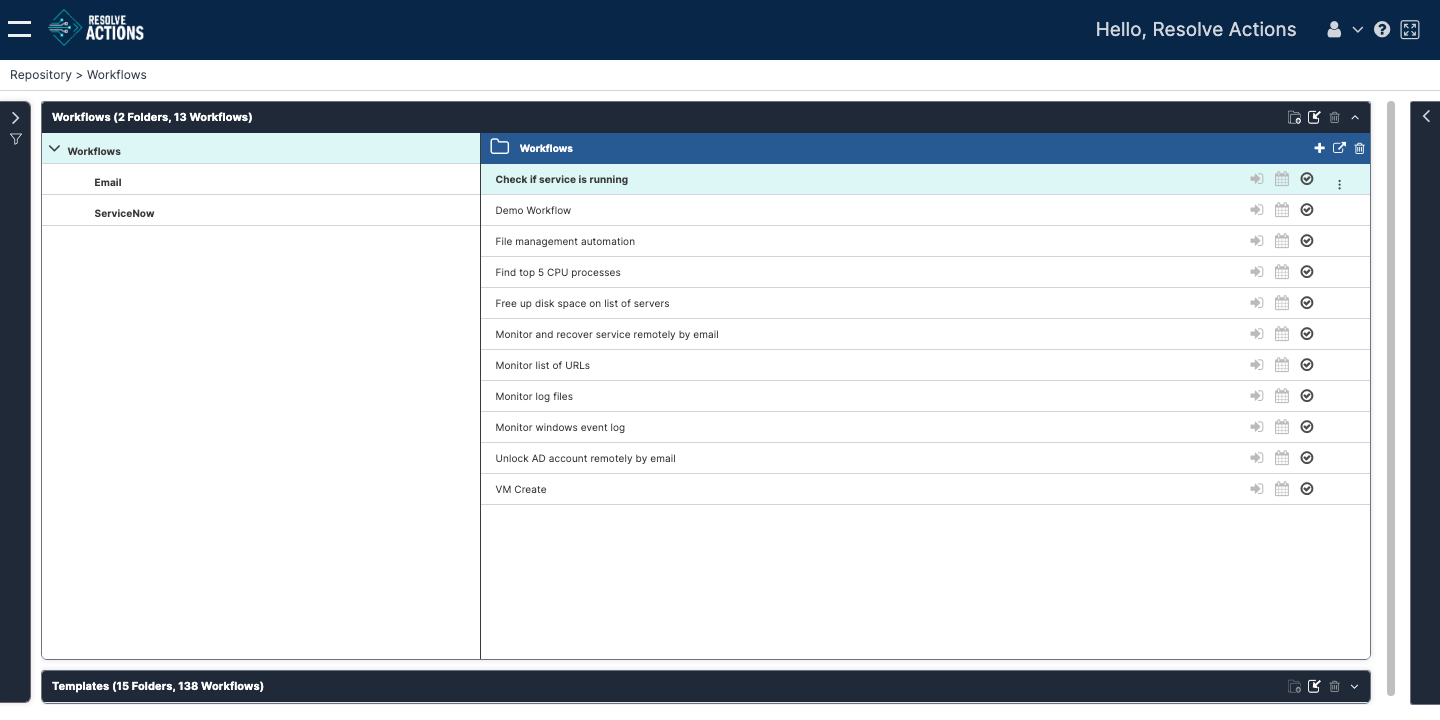Open schedule calendar for Unlock AD account row
This screenshot has width=1440, height=720.
point(1282,458)
